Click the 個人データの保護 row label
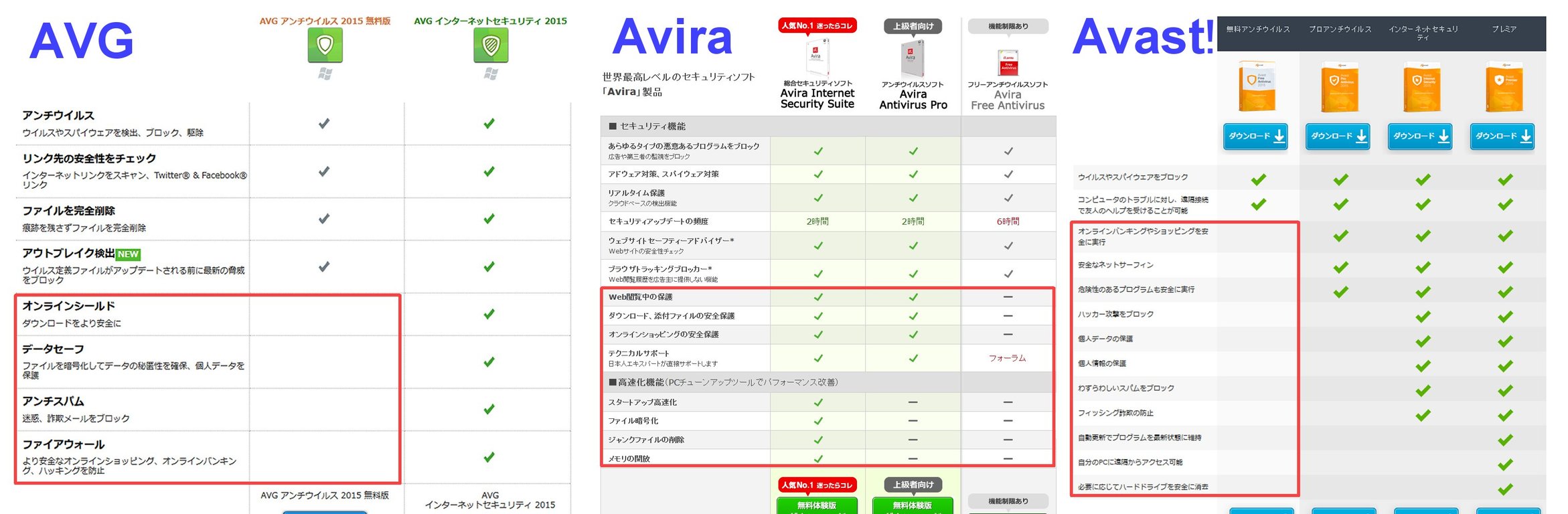This screenshot has height=514, width=1568. pos(1105,339)
